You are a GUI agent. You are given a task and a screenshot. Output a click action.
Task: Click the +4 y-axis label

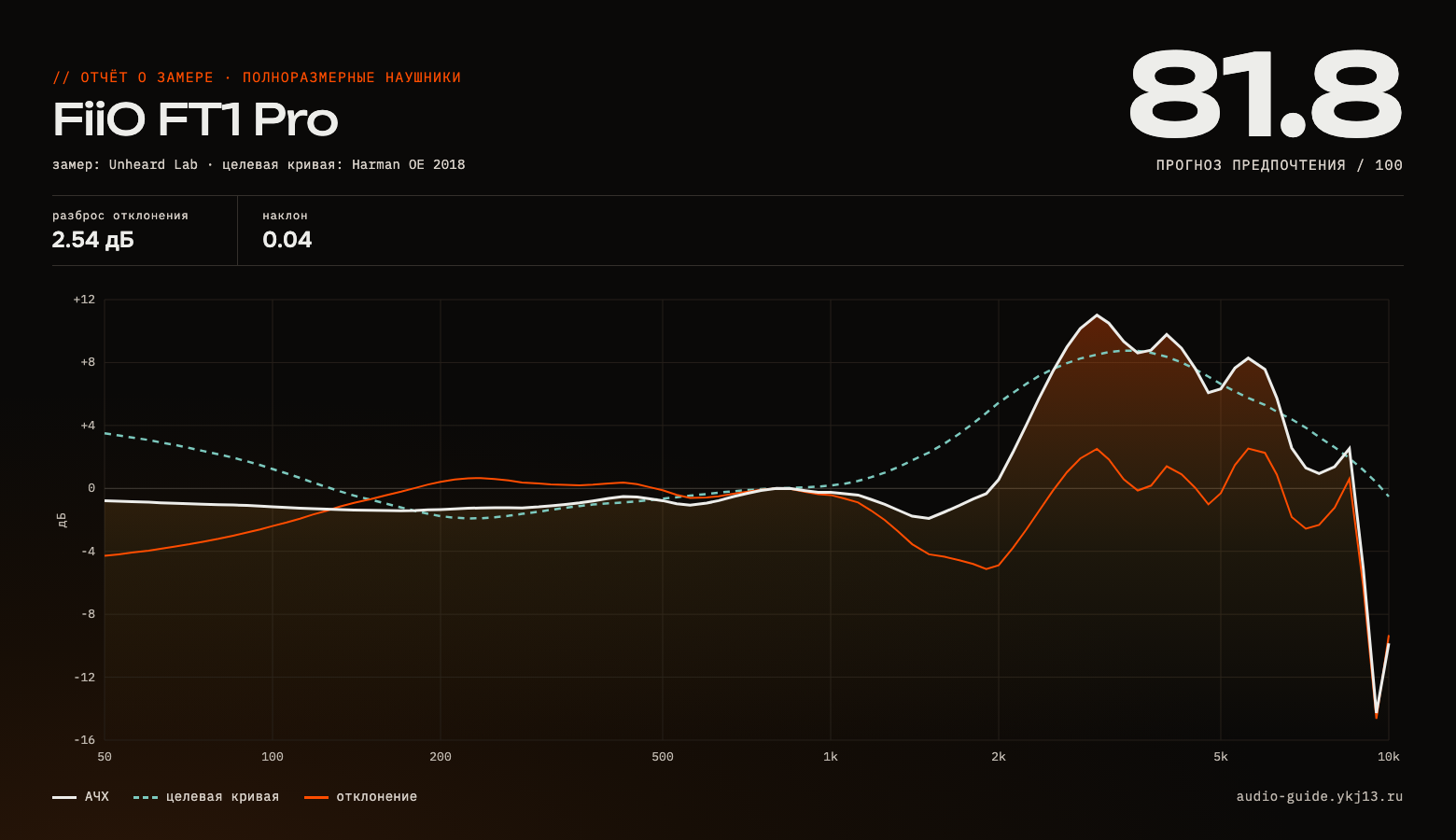pos(88,426)
